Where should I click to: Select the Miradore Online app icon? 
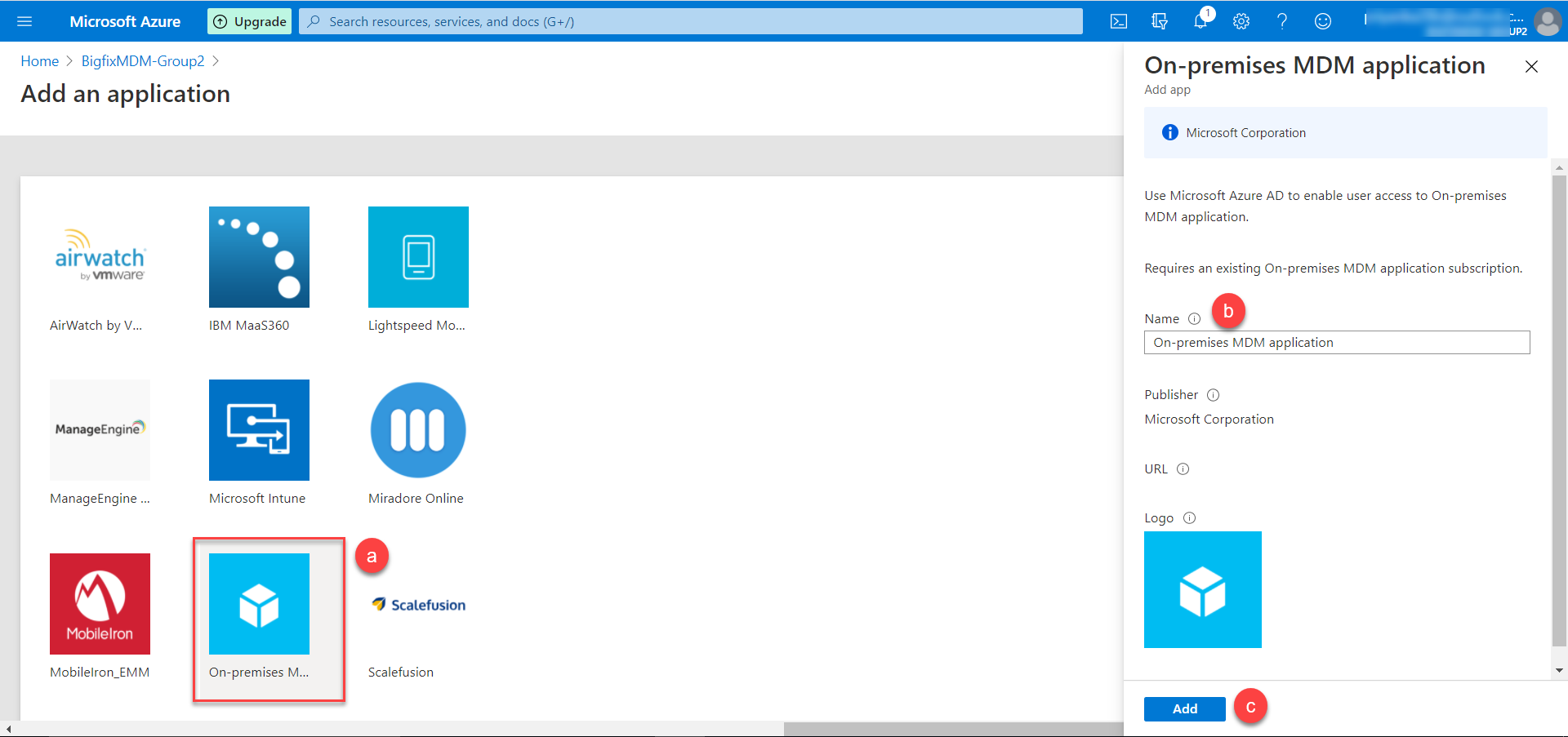(418, 430)
